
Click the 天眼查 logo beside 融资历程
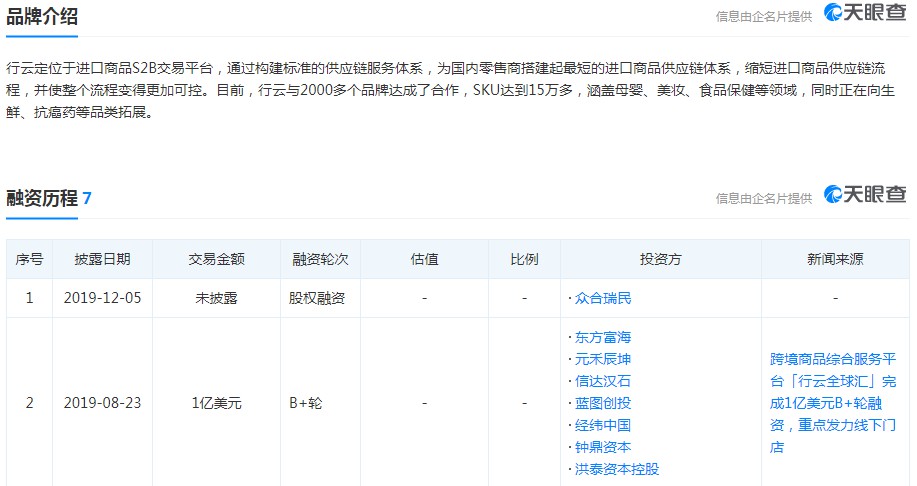(865, 194)
